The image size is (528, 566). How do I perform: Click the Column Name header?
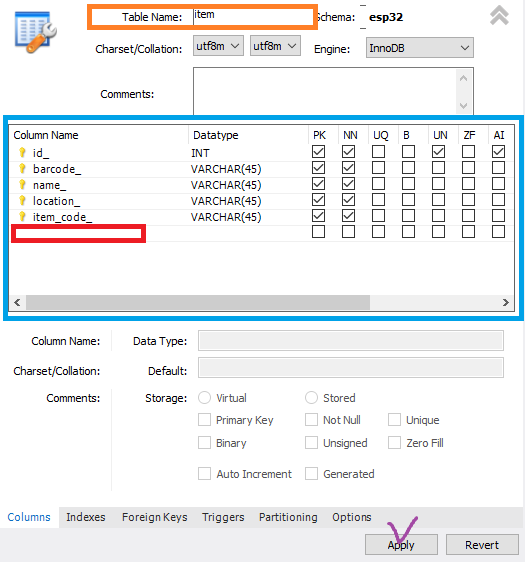click(46, 135)
